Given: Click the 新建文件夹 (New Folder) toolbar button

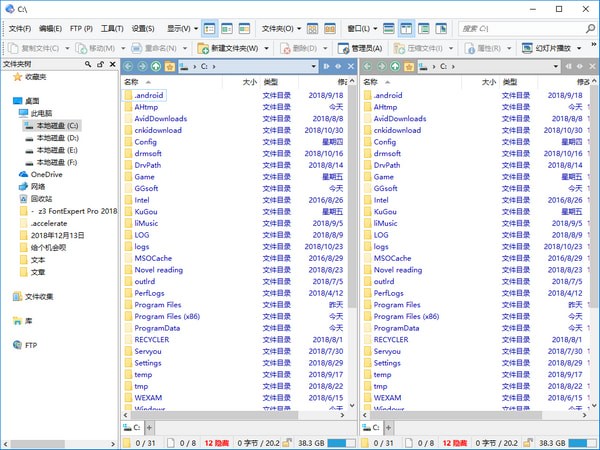Looking at the screenshot, I should [234, 48].
